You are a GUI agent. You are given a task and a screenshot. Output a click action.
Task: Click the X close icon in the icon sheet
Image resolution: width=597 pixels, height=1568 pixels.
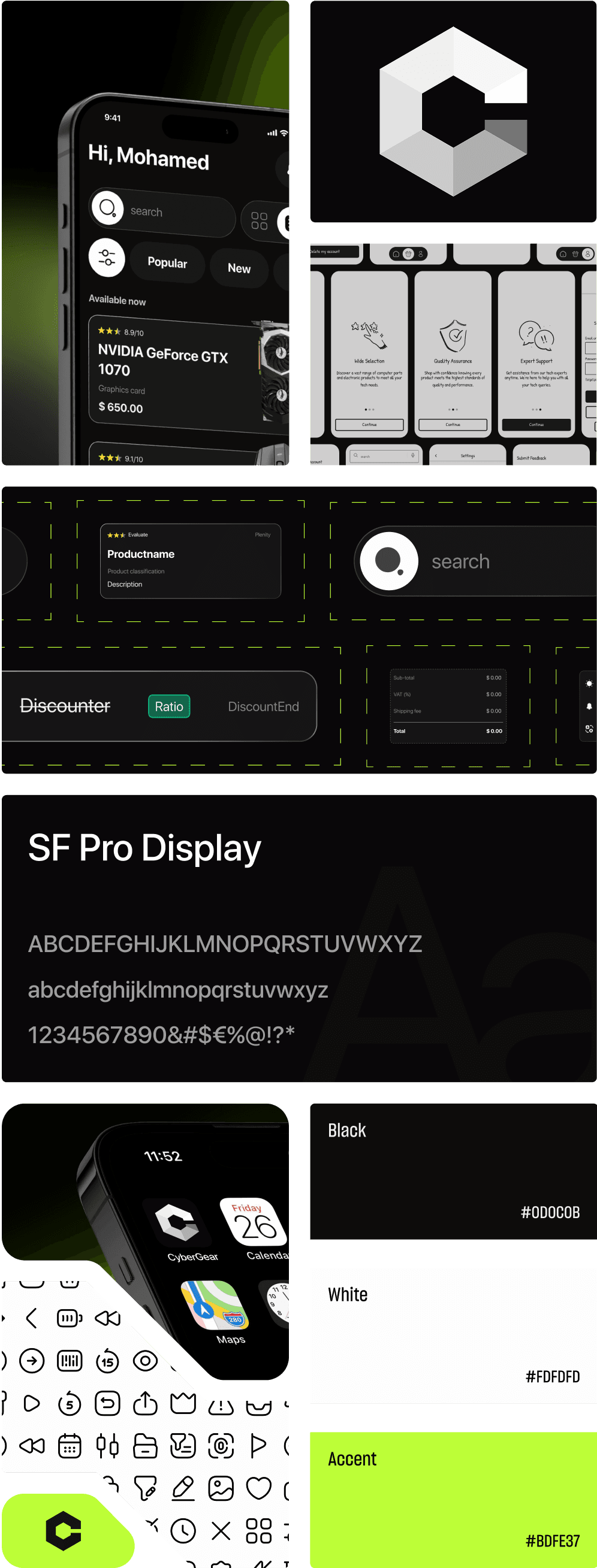[x=221, y=1530]
